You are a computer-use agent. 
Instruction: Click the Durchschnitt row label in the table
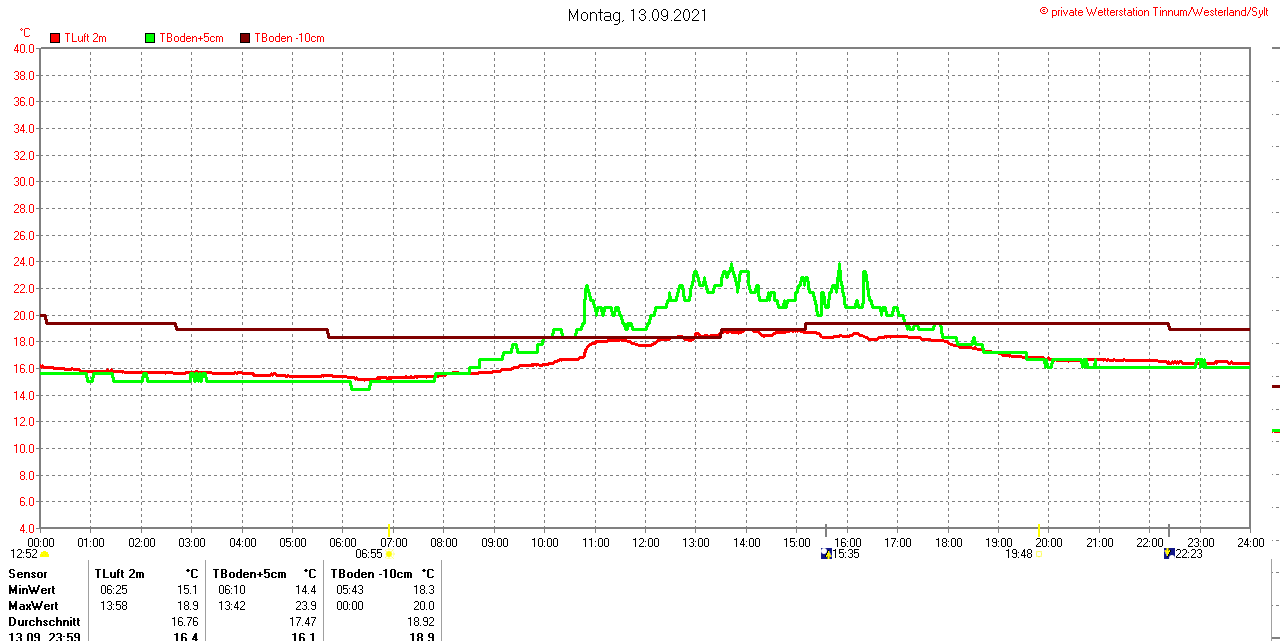click(44, 622)
